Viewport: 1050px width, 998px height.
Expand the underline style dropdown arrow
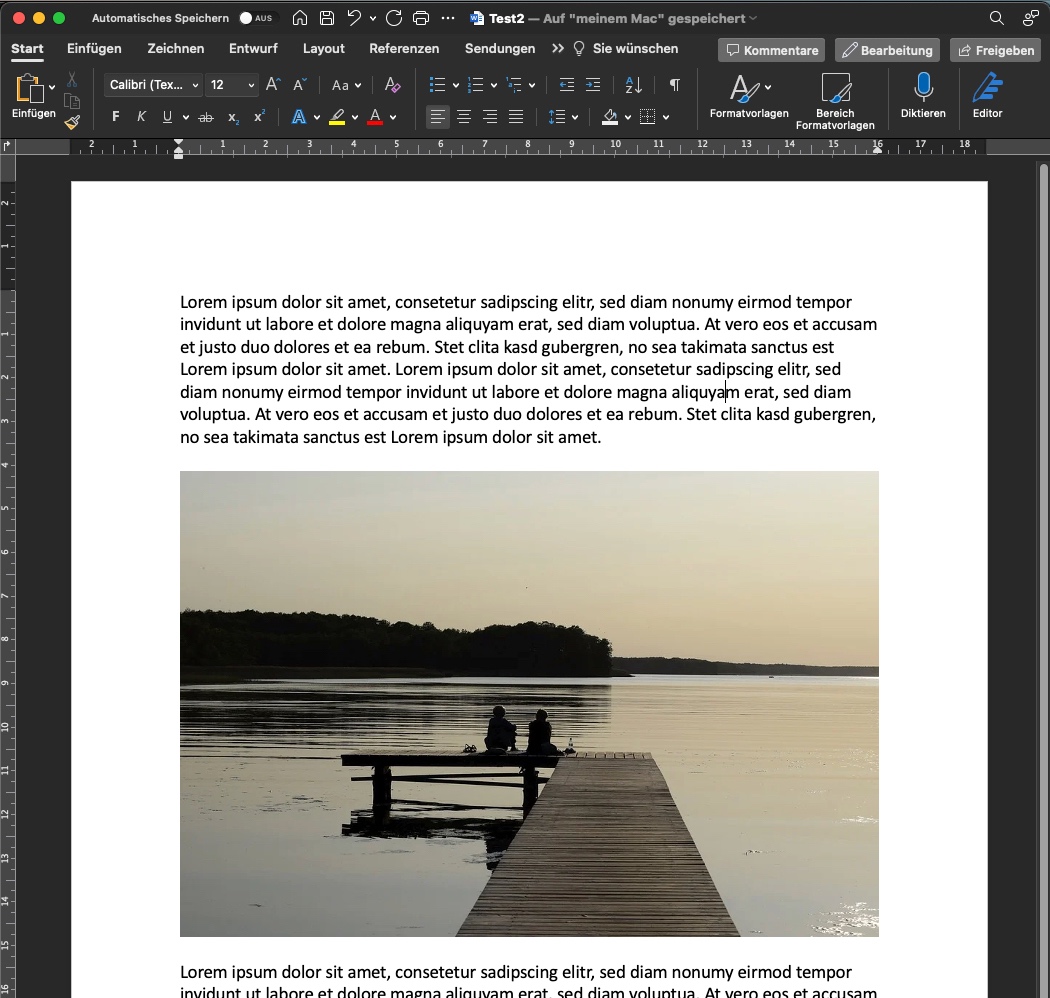(x=185, y=118)
